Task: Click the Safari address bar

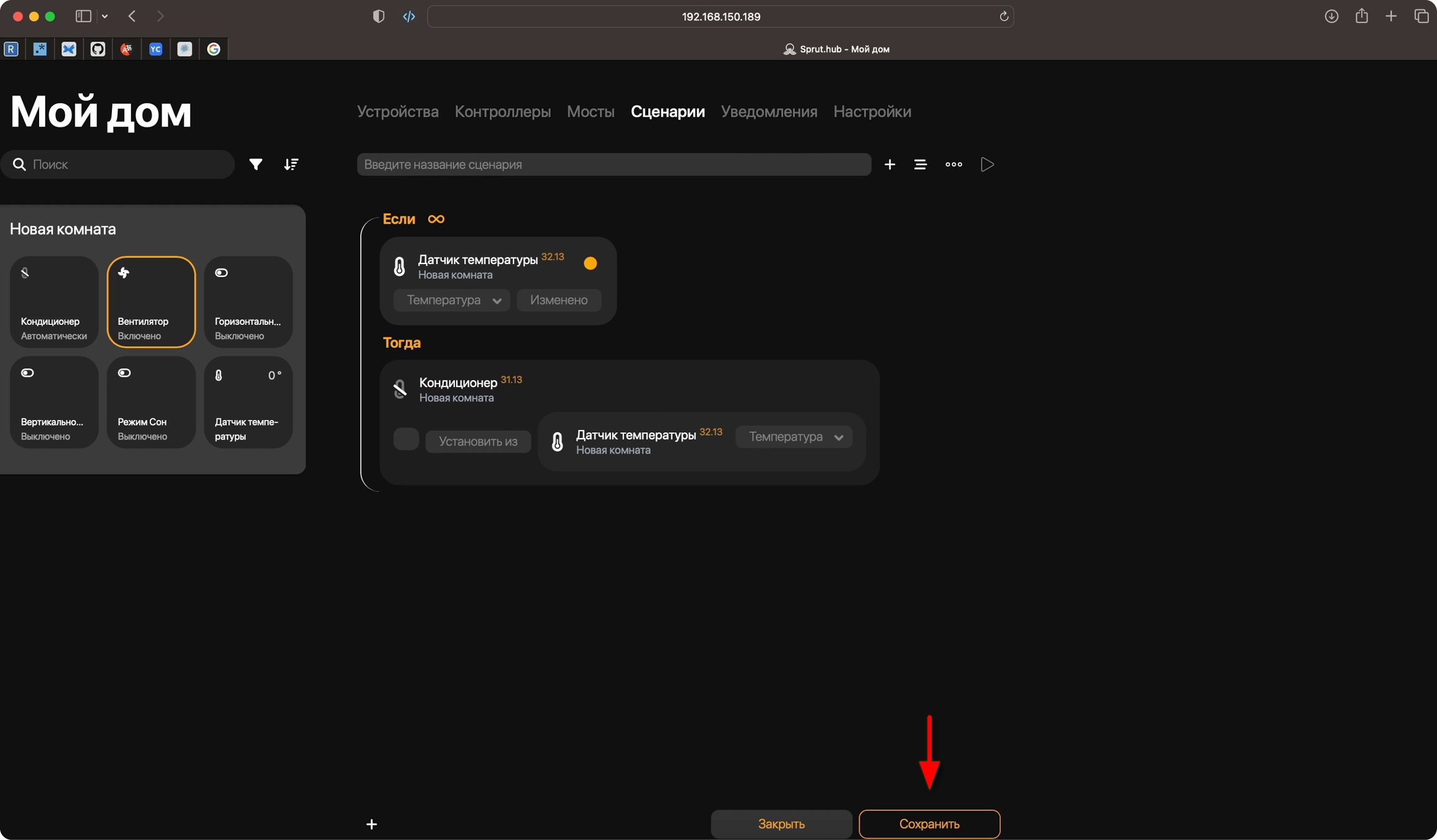Action: click(720, 16)
